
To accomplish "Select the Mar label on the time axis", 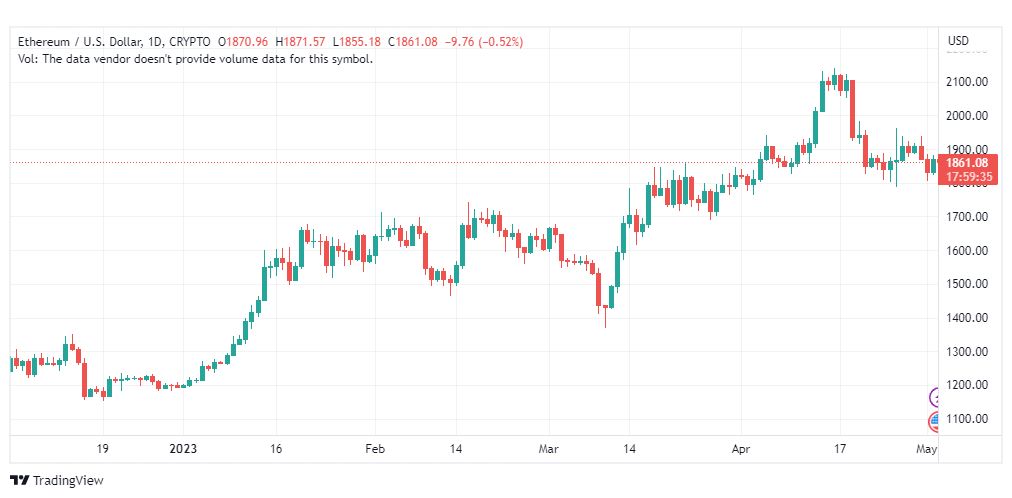I will [549, 449].
